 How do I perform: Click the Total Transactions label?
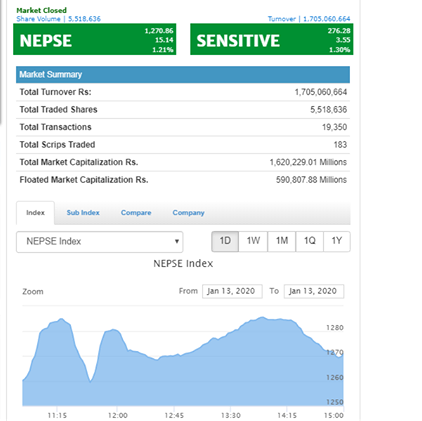(x=55, y=127)
